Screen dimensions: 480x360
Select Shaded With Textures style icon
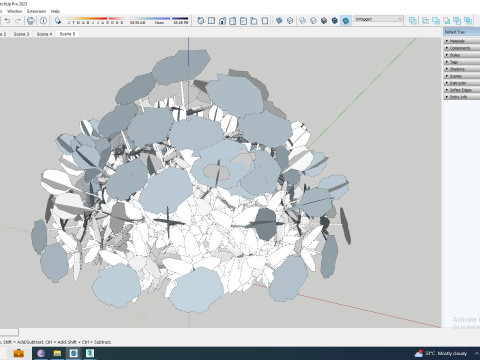coord(335,21)
